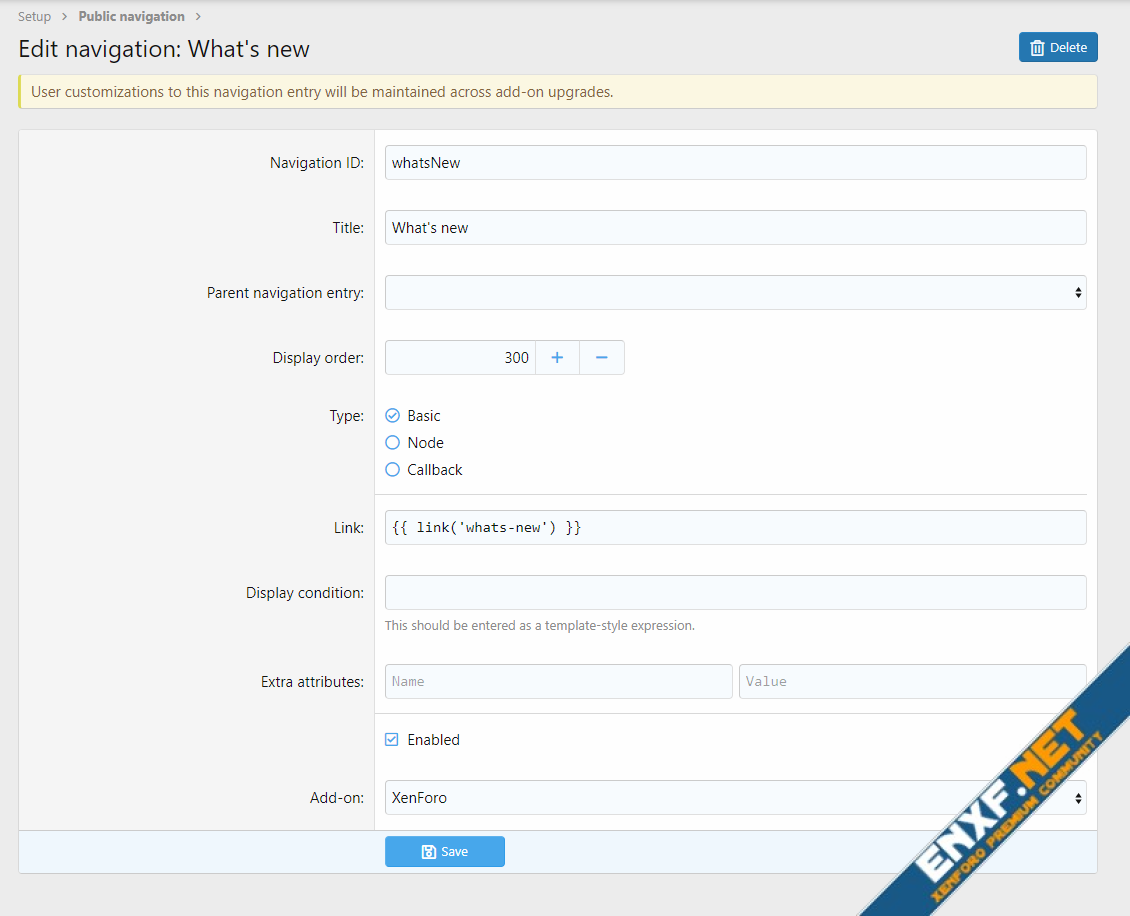
Task: Toggle the Enabled checkbox
Action: click(x=393, y=740)
